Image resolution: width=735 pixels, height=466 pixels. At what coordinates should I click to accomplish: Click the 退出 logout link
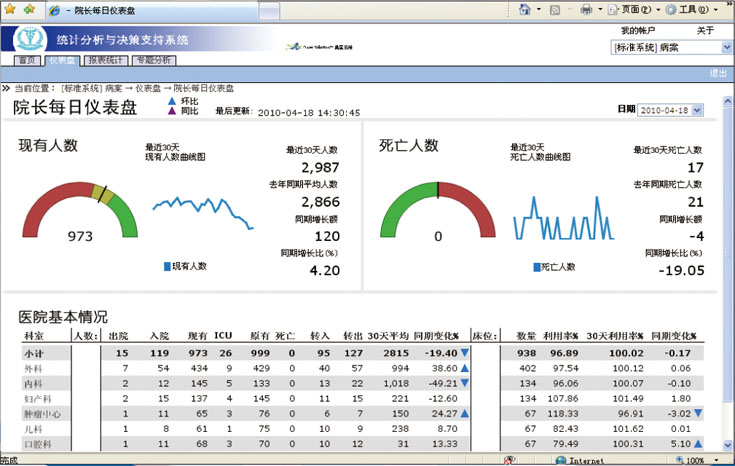pos(718,74)
